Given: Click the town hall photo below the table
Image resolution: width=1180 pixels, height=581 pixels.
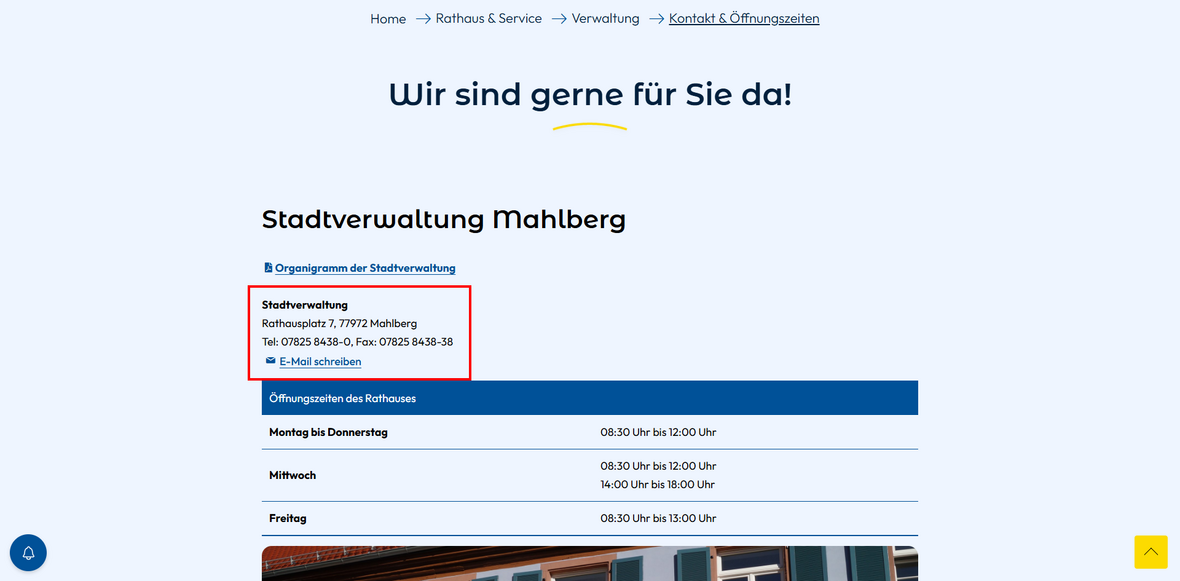Looking at the screenshot, I should (x=589, y=564).
